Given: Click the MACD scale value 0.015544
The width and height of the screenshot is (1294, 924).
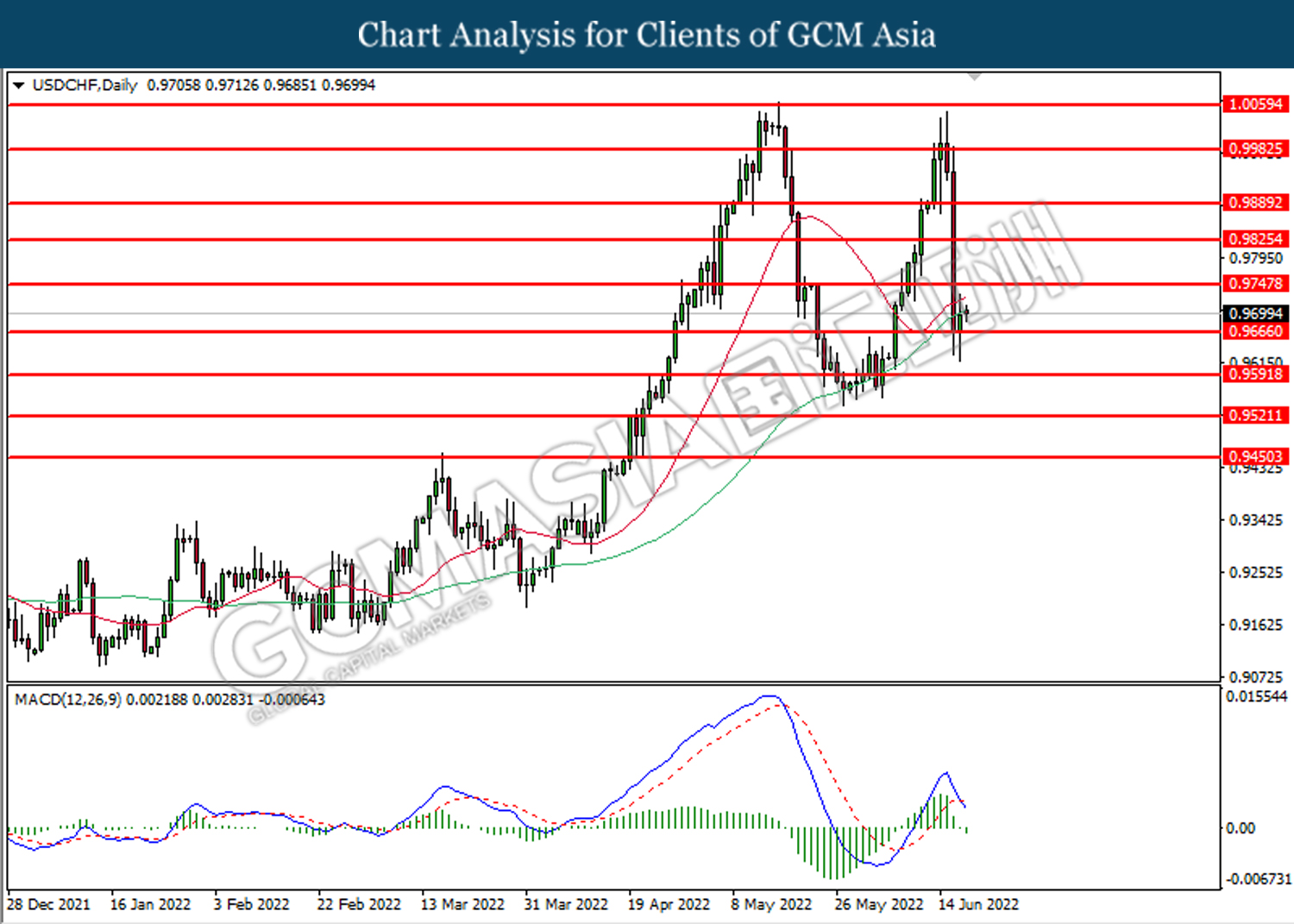Looking at the screenshot, I should [x=1256, y=696].
